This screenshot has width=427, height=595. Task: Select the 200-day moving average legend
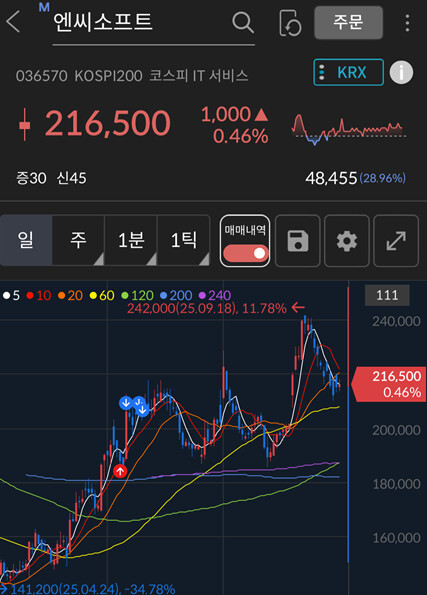[176, 295]
